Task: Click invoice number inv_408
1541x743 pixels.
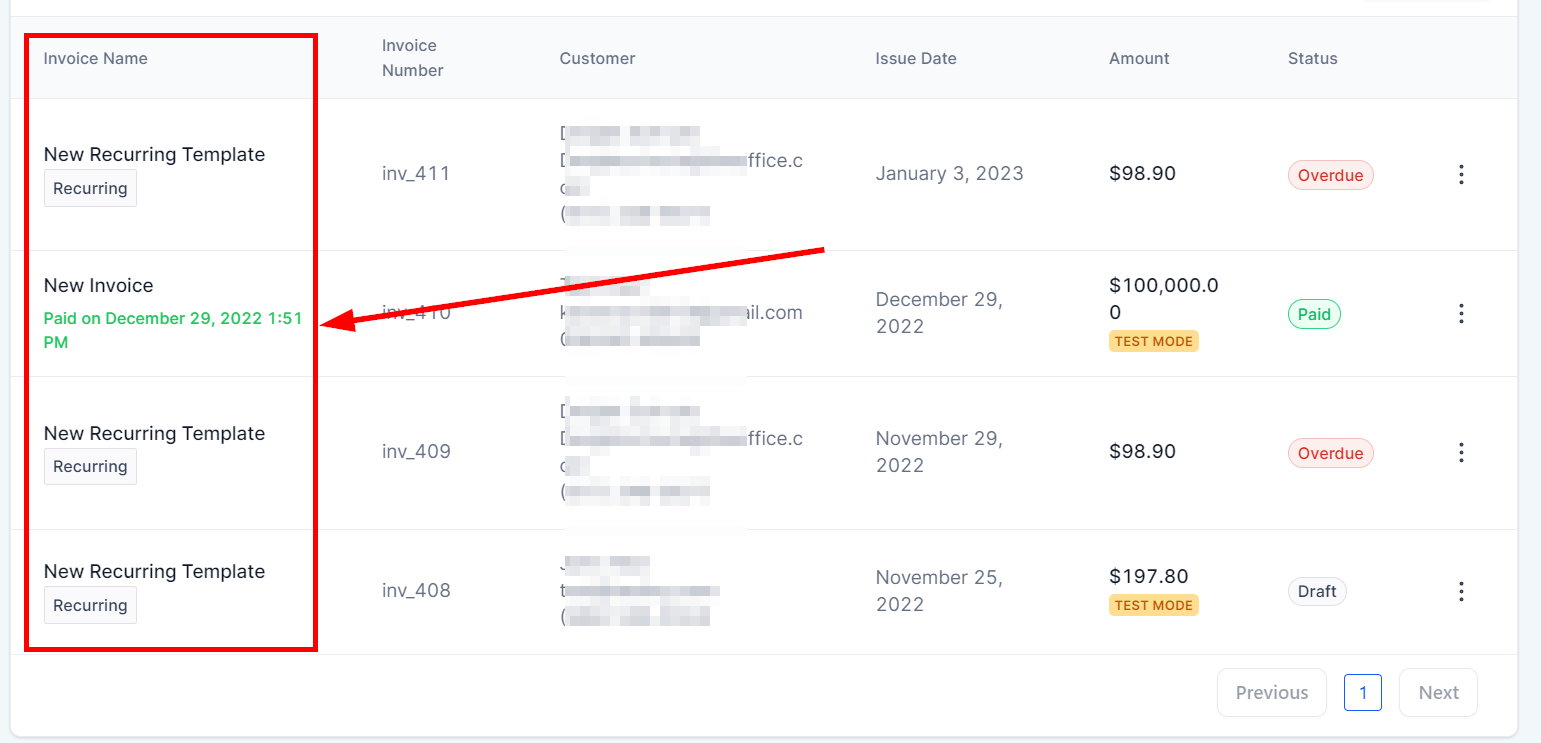Action: click(x=416, y=591)
